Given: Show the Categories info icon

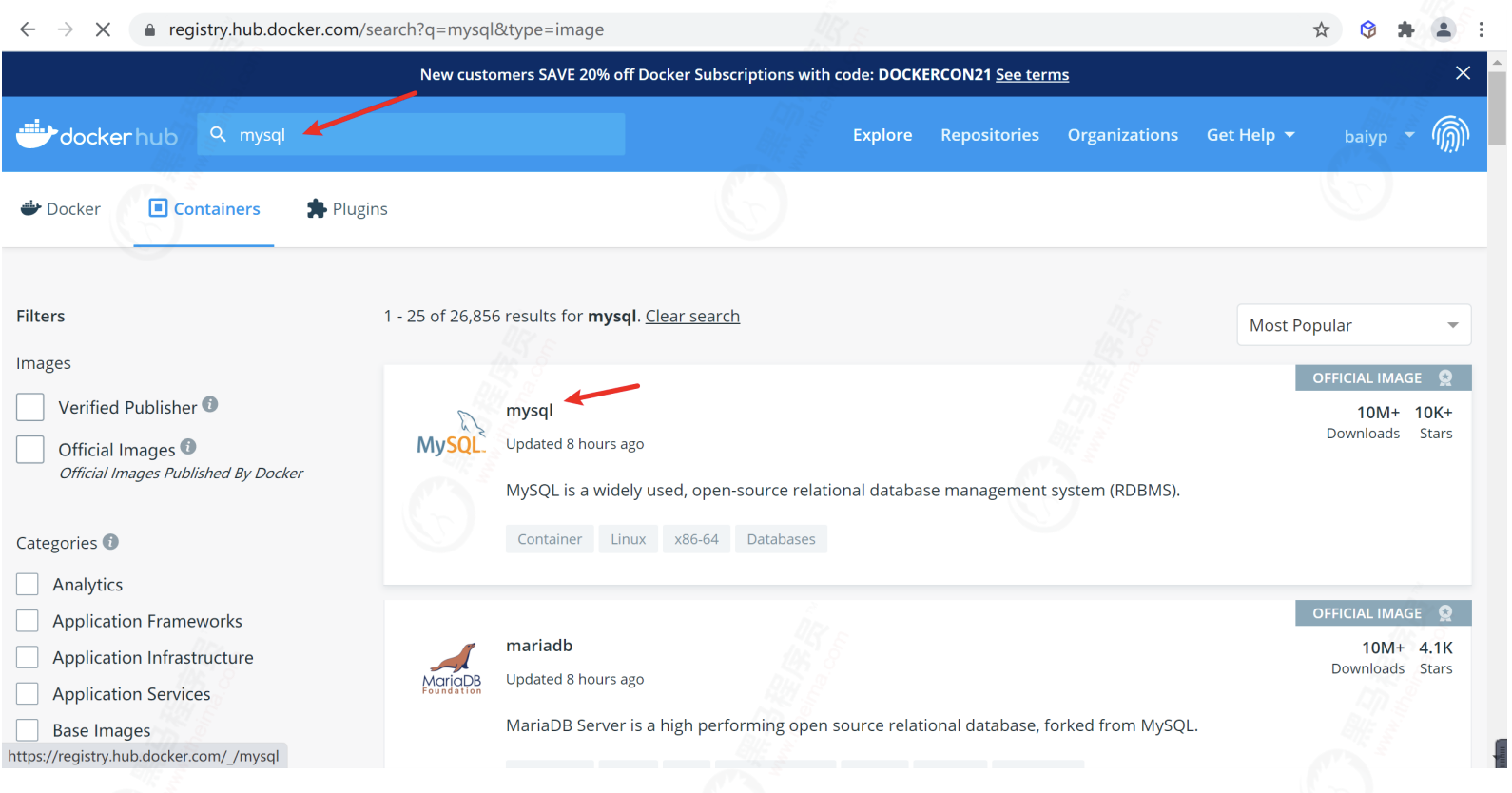Looking at the screenshot, I should point(110,541).
